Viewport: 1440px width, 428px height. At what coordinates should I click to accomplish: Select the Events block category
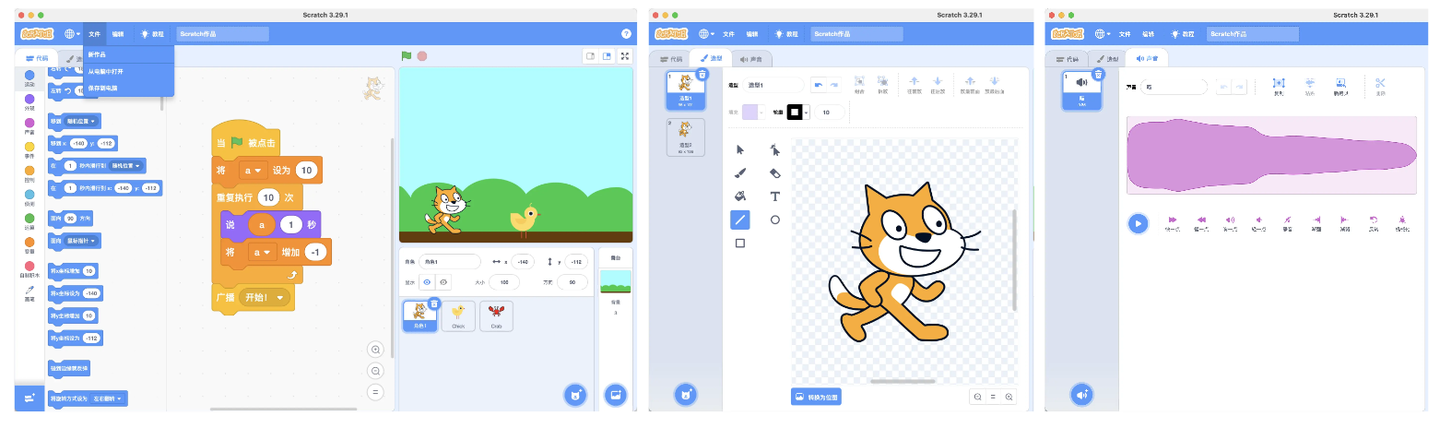(x=29, y=149)
